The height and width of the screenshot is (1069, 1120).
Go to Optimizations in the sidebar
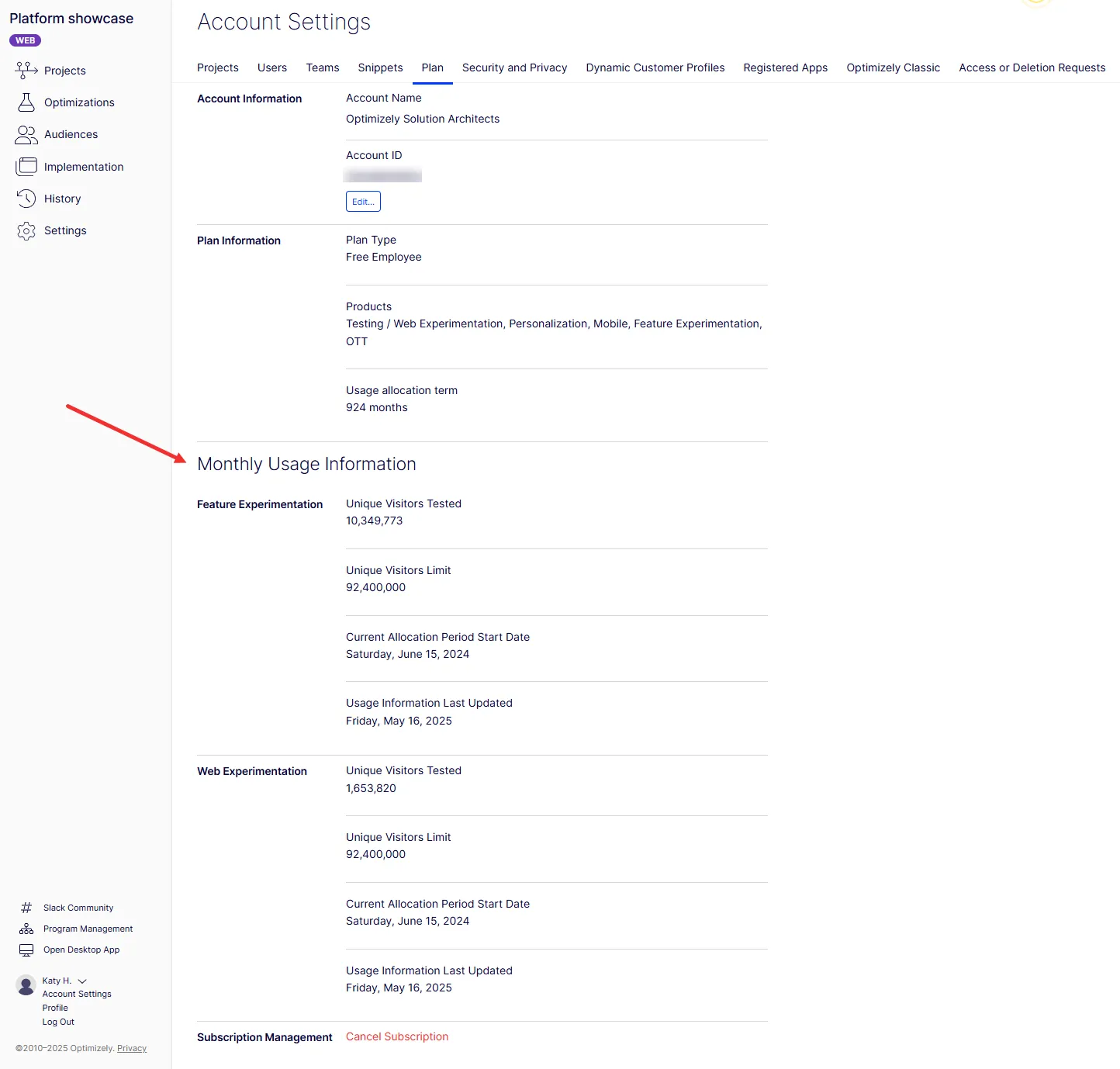[79, 102]
